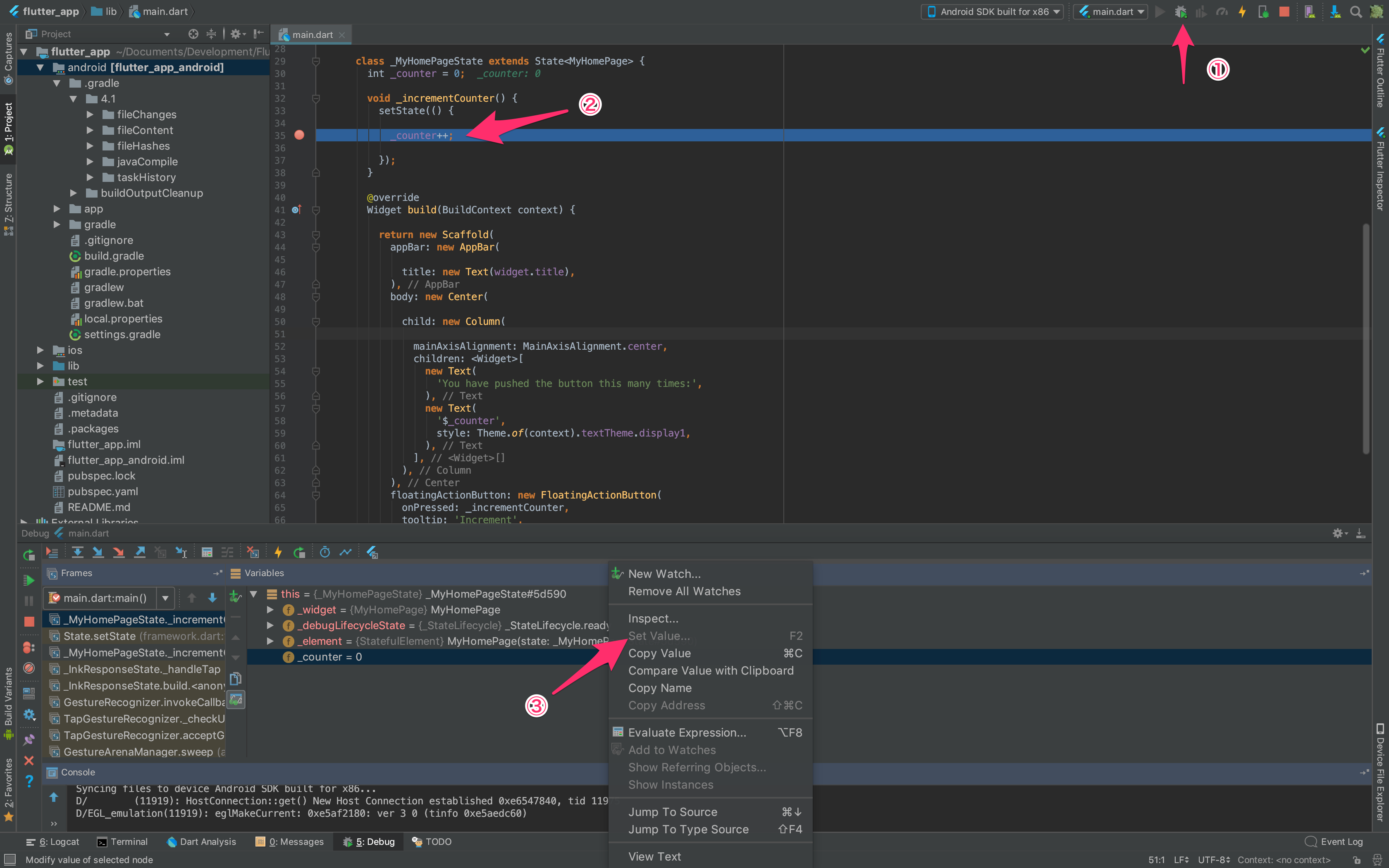Toggle Device File Explorer tool window
The height and width of the screenshot is (868, 1389).
coord(1380,773)
